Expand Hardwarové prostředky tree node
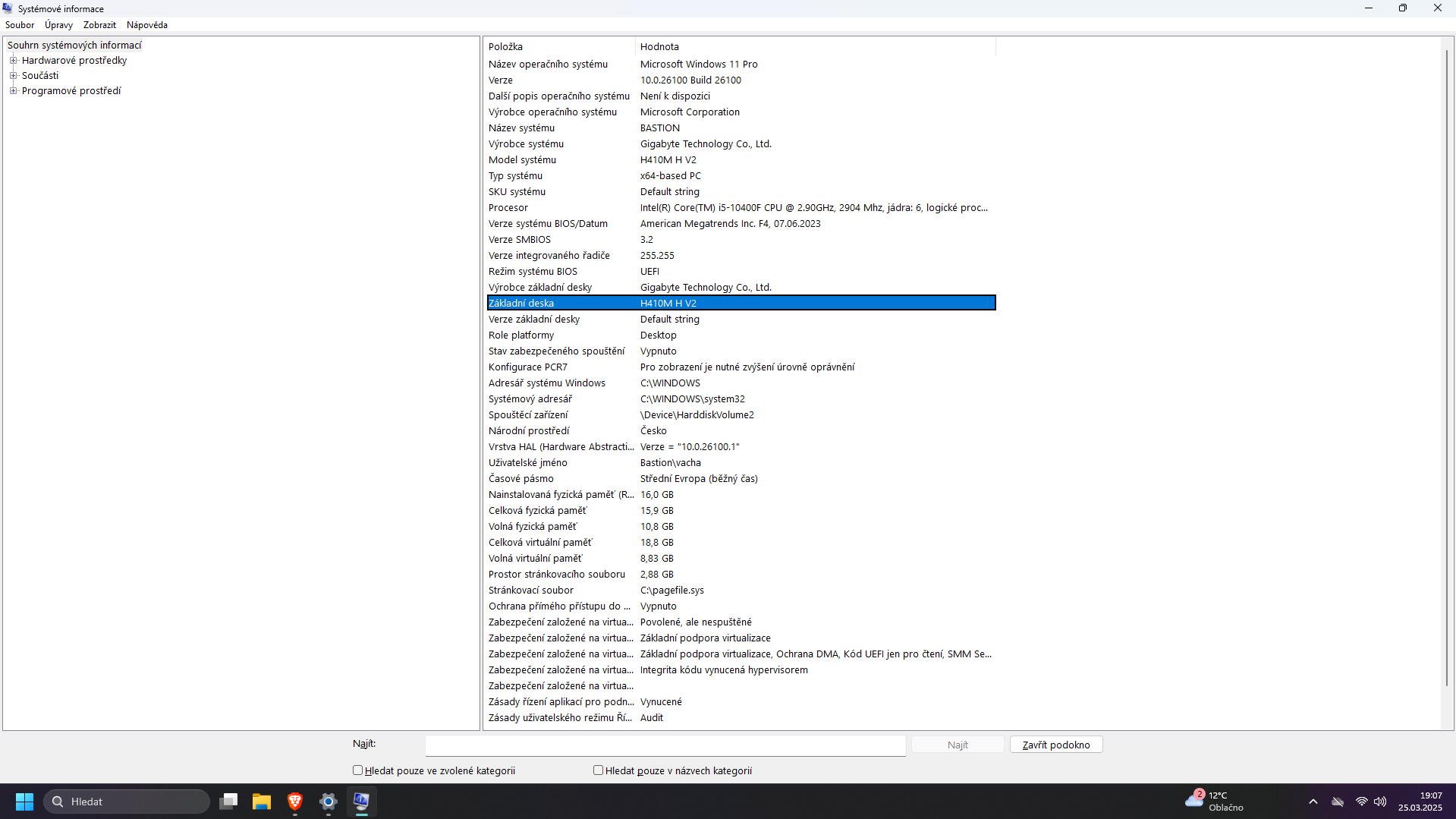This screenshot has height=819, width=1456. 13,61
